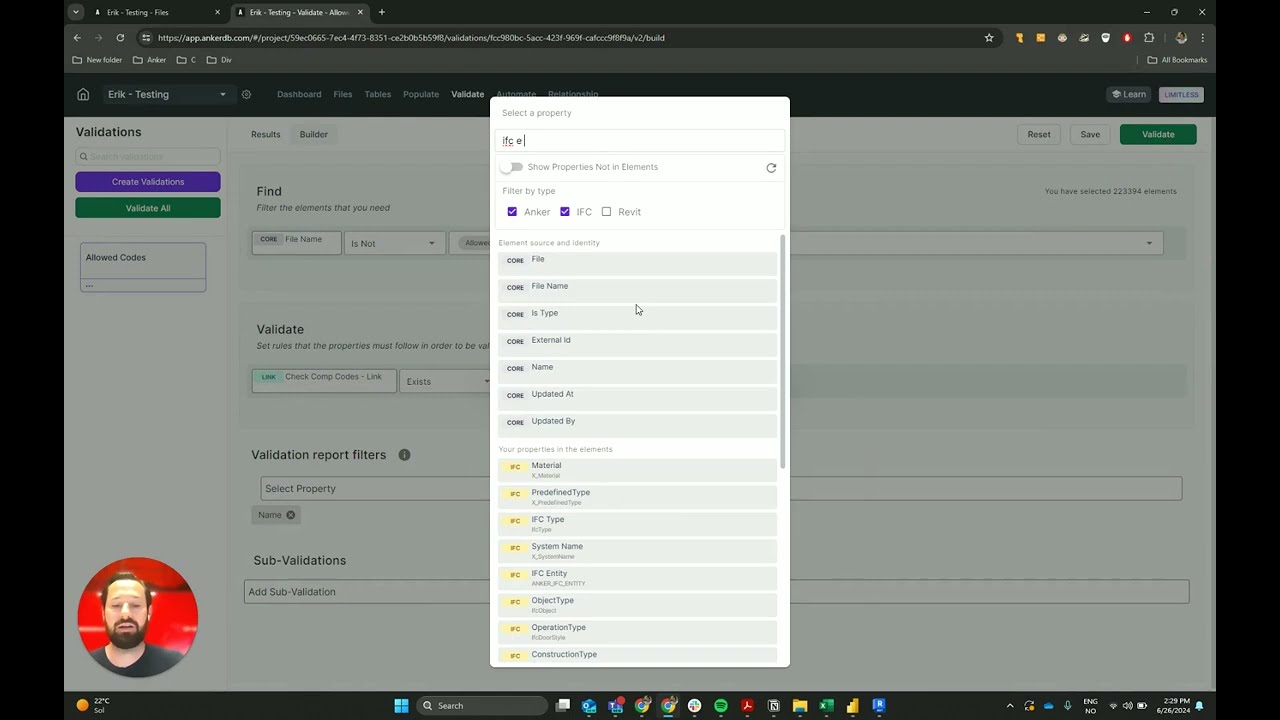Uncheck the IFC type filter
The image size is (1280, 720).
(x=565, y=212)
